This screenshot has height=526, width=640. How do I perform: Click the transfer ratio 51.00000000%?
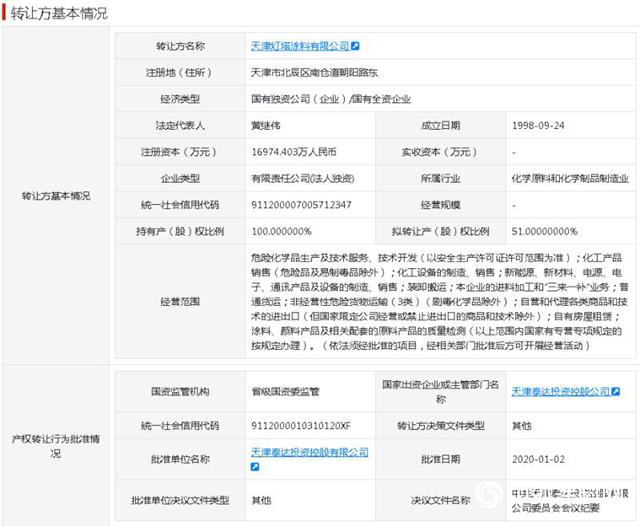tap(544, 231)
